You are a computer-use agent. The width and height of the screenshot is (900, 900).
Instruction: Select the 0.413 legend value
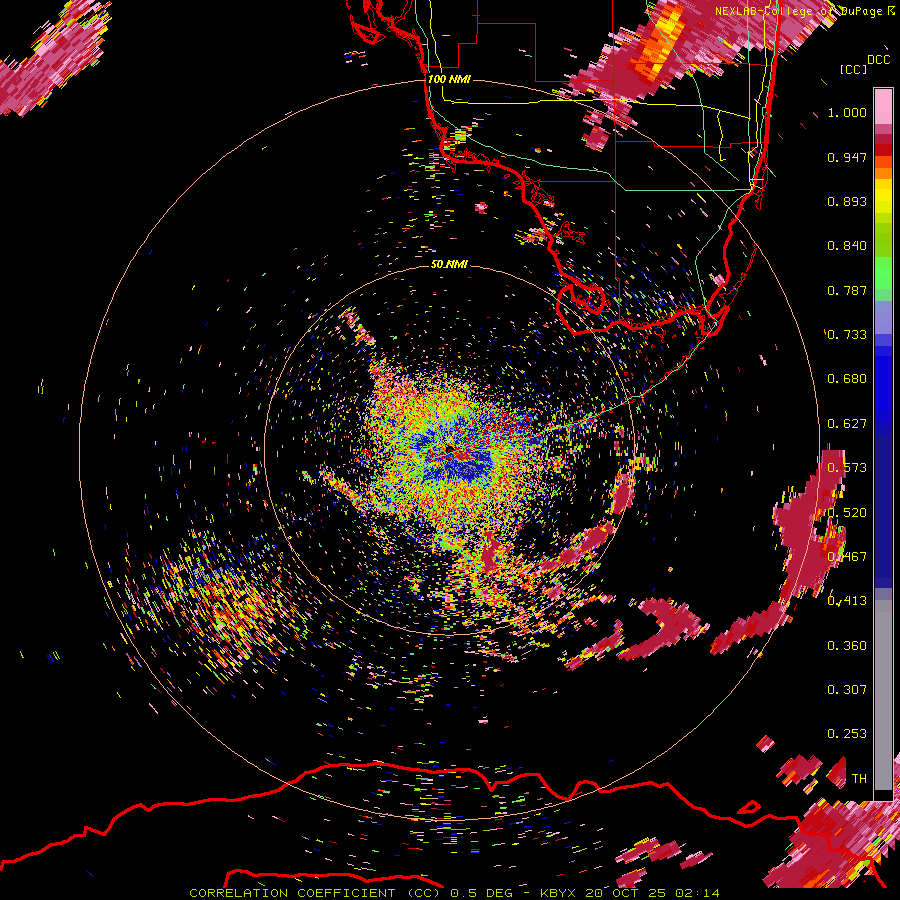(x=847, y=601)
